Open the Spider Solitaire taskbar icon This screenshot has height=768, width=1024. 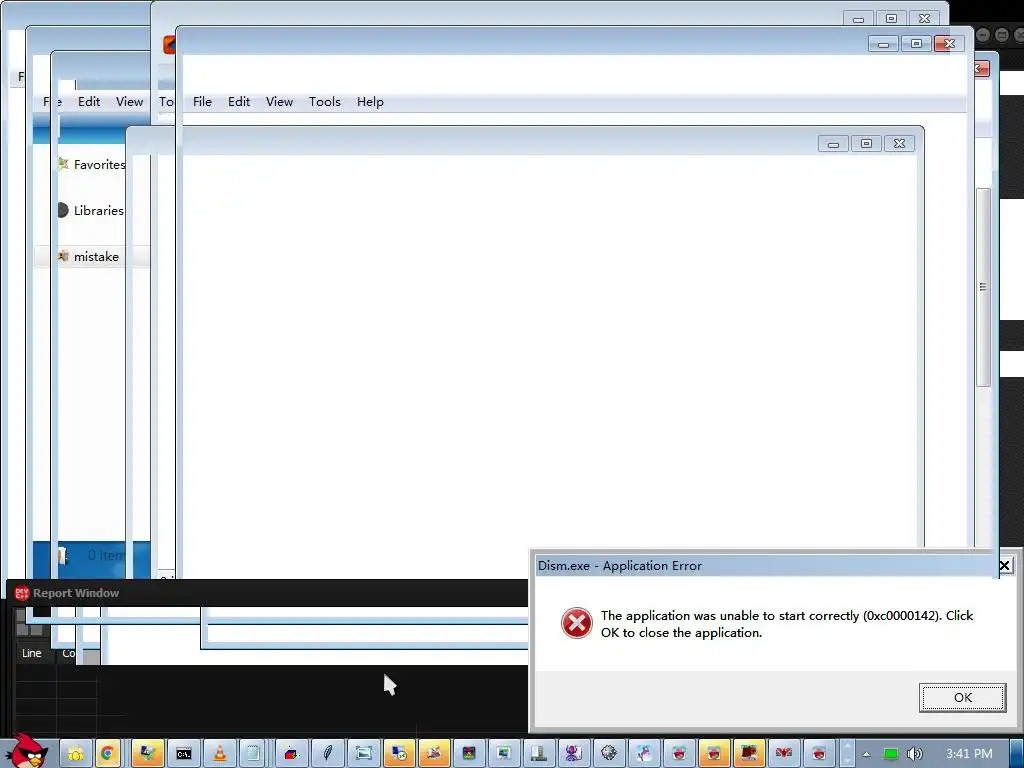pos(573,754)
